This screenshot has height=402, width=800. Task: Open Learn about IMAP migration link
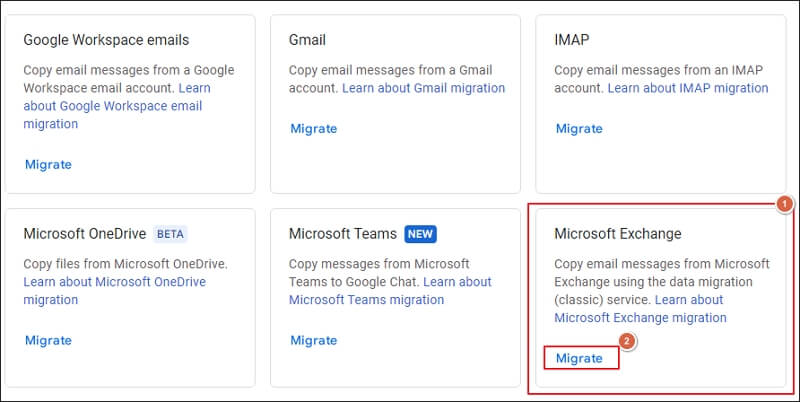click(x=688, y=88)
